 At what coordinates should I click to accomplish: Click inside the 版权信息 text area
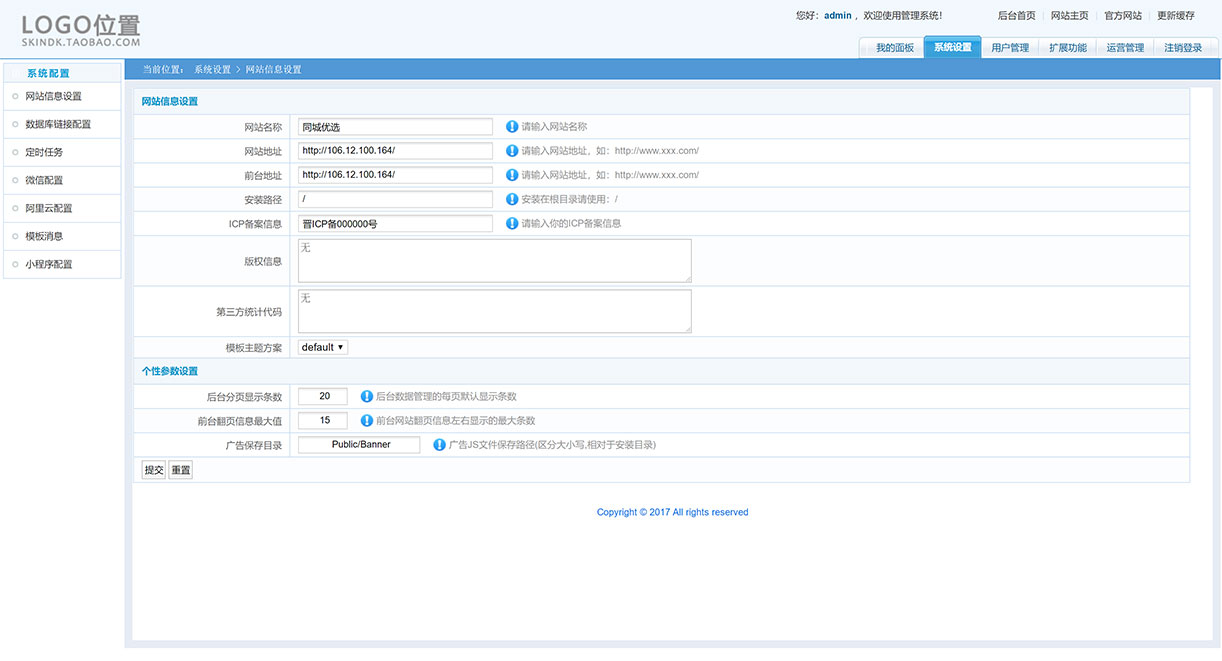pos(494,261)
